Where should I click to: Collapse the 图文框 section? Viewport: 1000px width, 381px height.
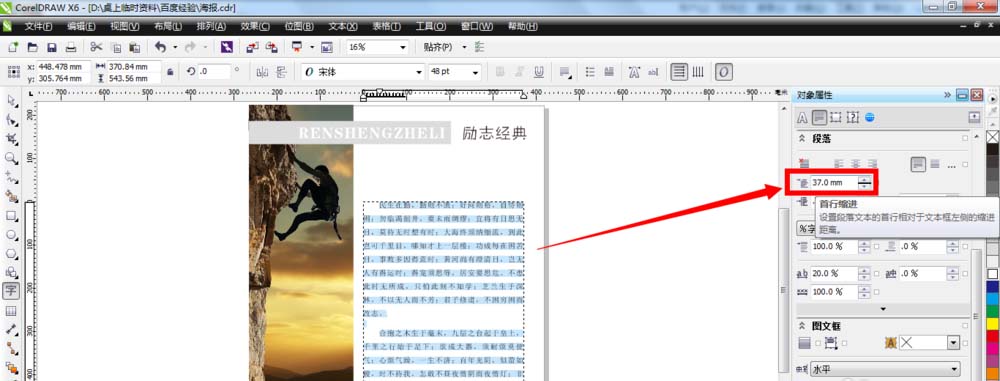pyautogui.click(x=802, y=325)
